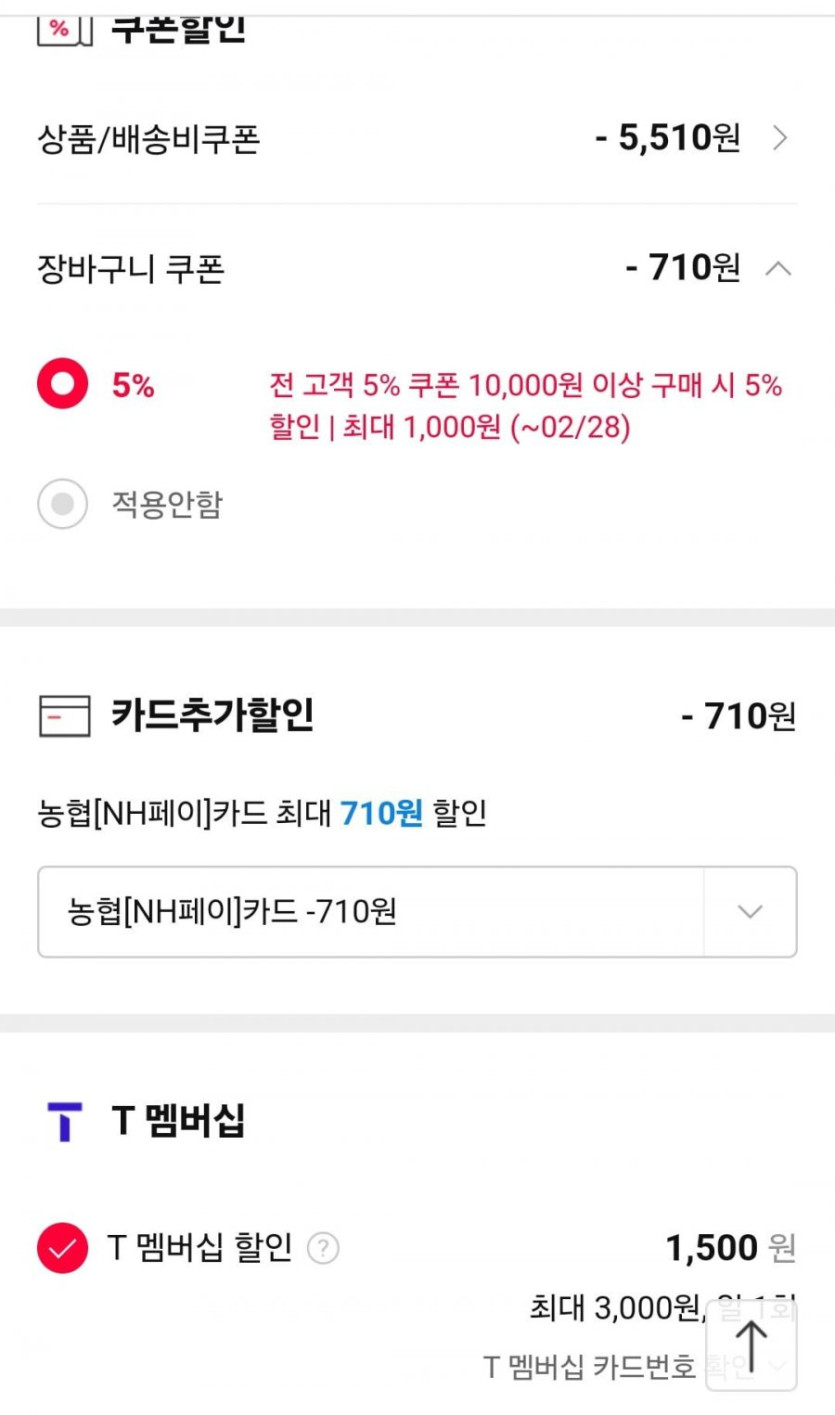Click the coupon discount percent icon
Image resolution: width=835 pixels, height=1415 pixels.
(x=64, y=28)
